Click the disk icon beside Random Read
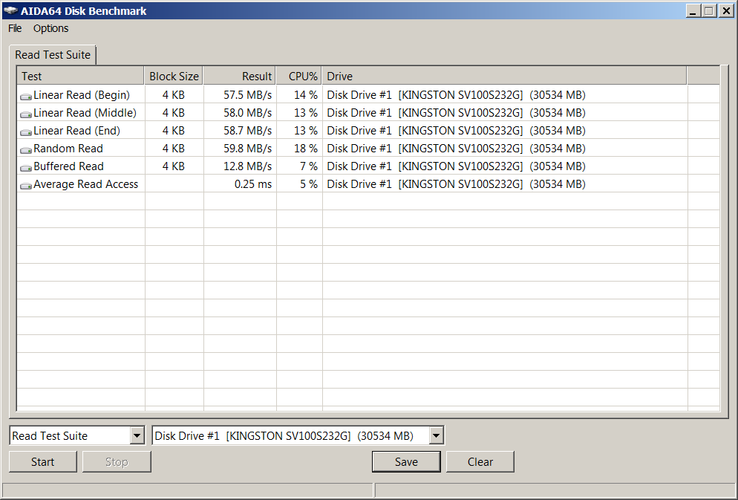 [25, 150]
